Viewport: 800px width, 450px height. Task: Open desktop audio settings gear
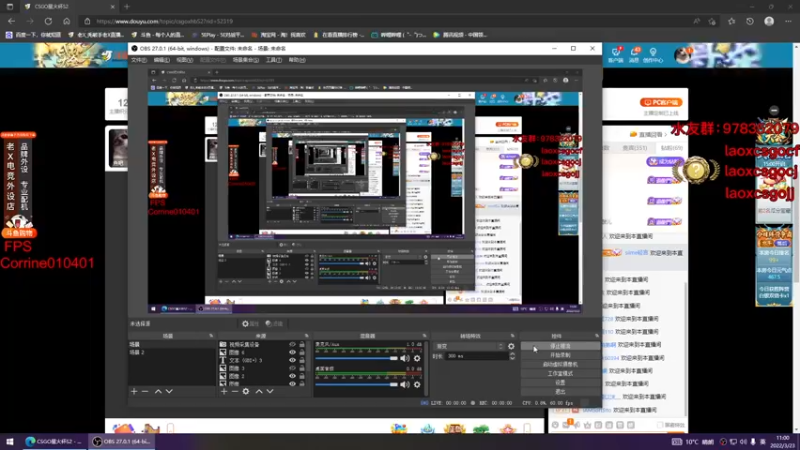[417, 384]
